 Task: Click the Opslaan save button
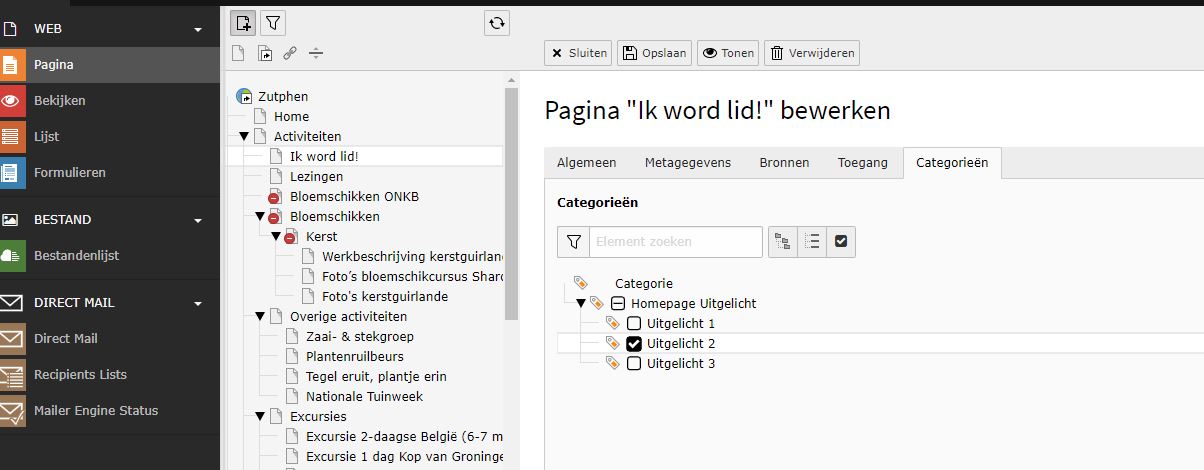(x=654, y=53)
